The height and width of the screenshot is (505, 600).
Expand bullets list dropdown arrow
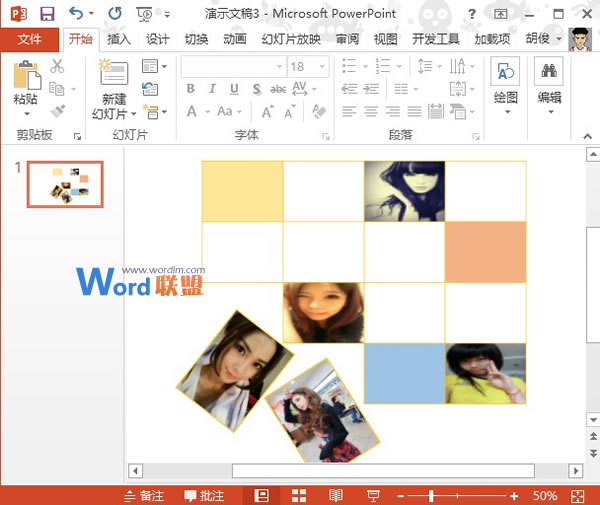tap(365, 66)
